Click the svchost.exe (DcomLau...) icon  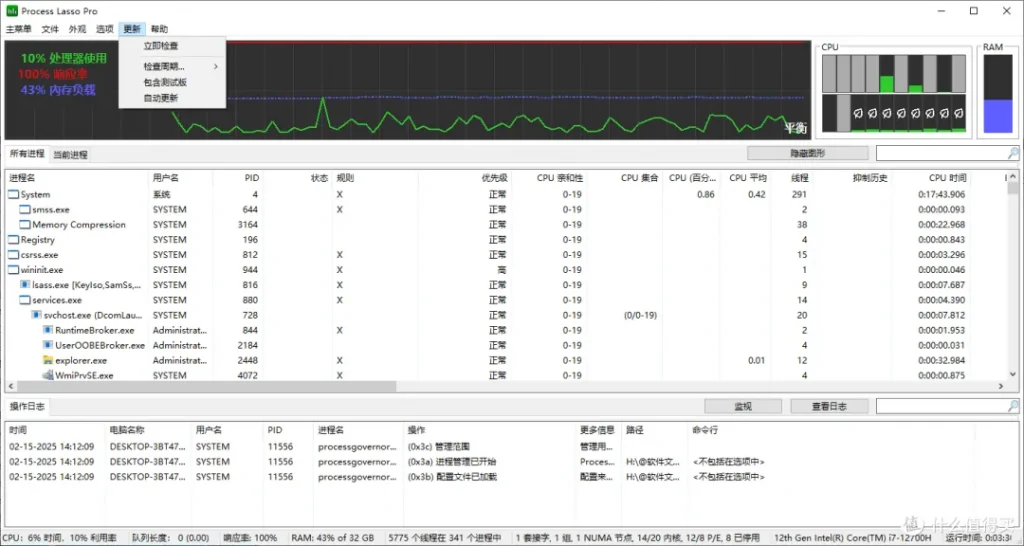pos(37,315)
